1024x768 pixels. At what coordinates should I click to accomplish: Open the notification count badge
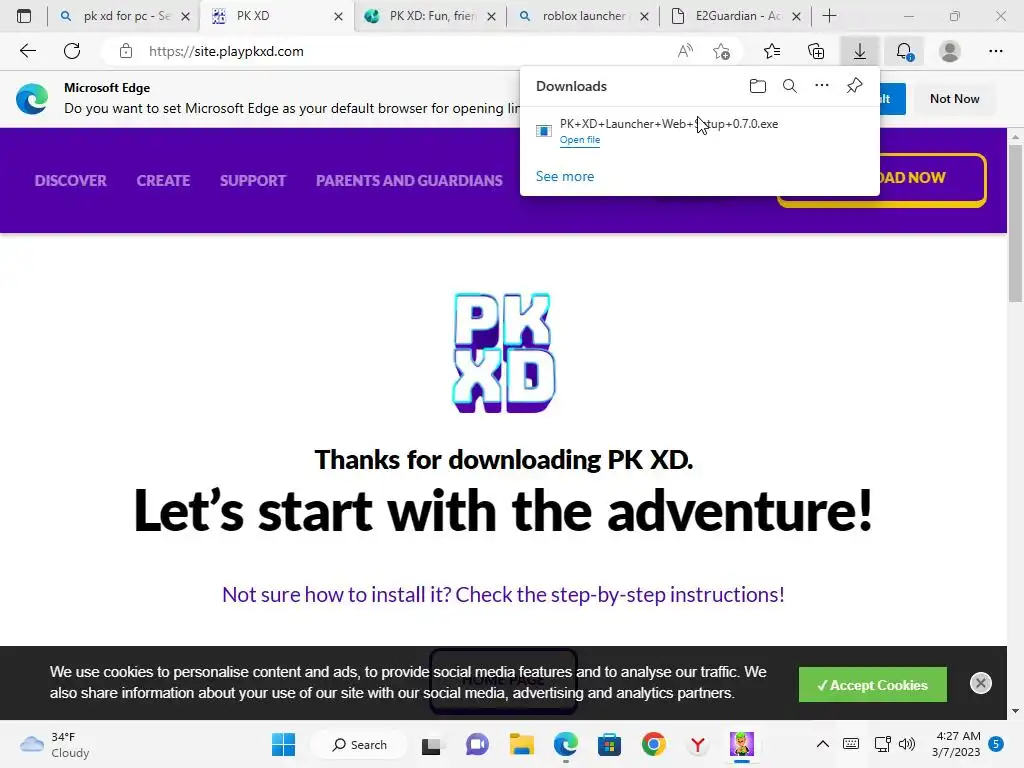[996, 744]
